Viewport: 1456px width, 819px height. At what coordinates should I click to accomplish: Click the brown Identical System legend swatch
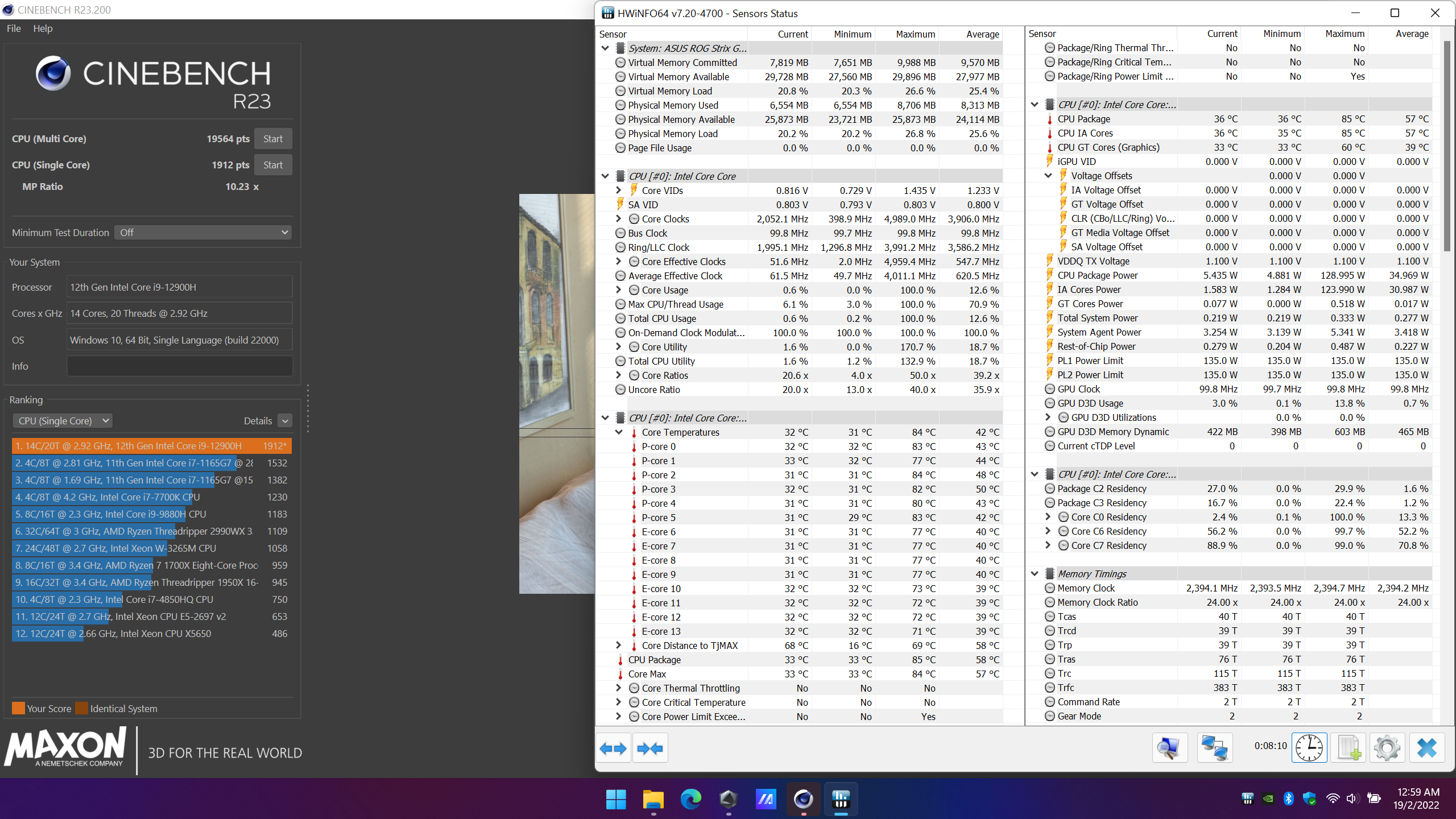(81, 708)
